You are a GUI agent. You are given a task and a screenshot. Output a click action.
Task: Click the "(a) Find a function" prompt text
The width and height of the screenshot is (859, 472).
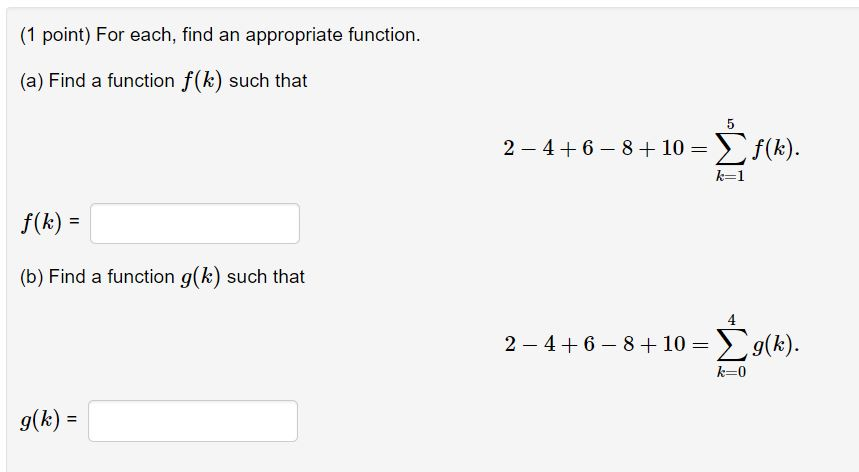[98, 81]
